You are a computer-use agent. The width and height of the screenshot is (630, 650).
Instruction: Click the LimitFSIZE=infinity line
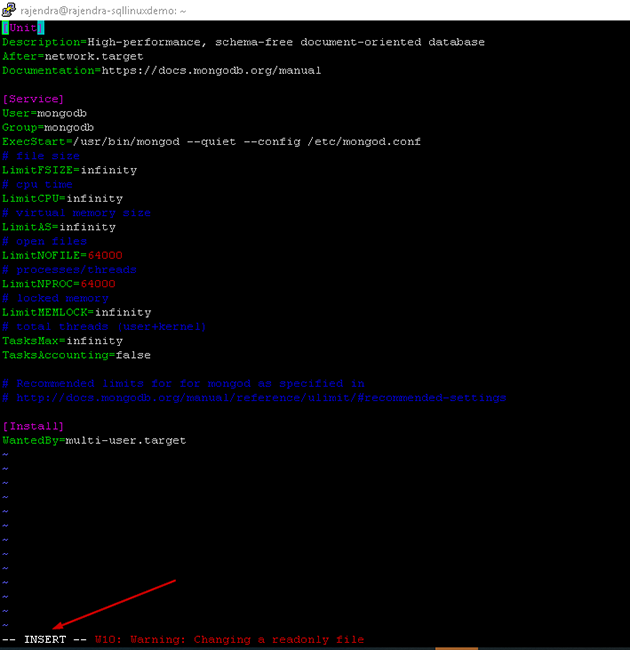tap(69, 170)
